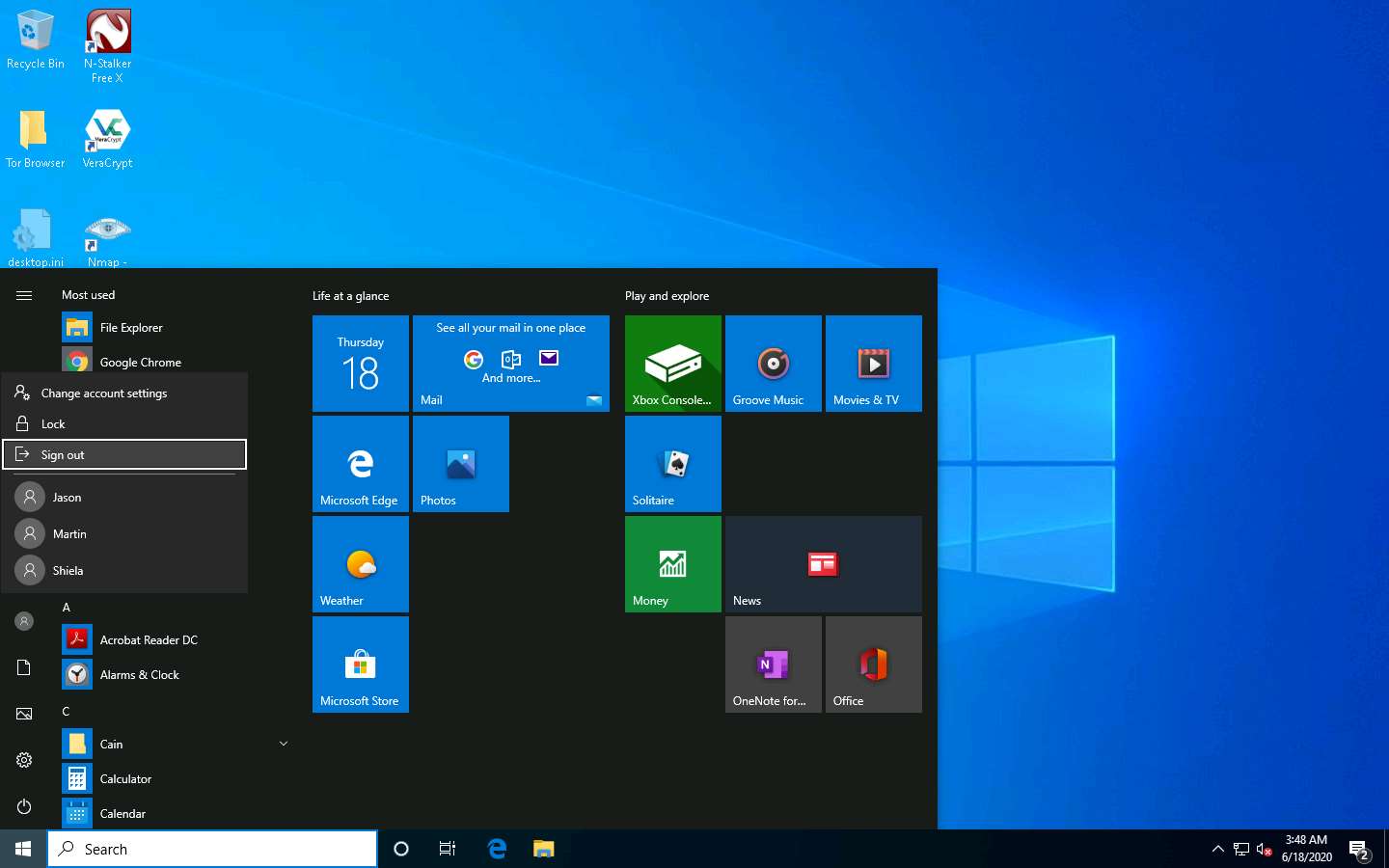Open Google Chrome from Most used
This screenshot has height=868, width=1389.
pos(174,362)
